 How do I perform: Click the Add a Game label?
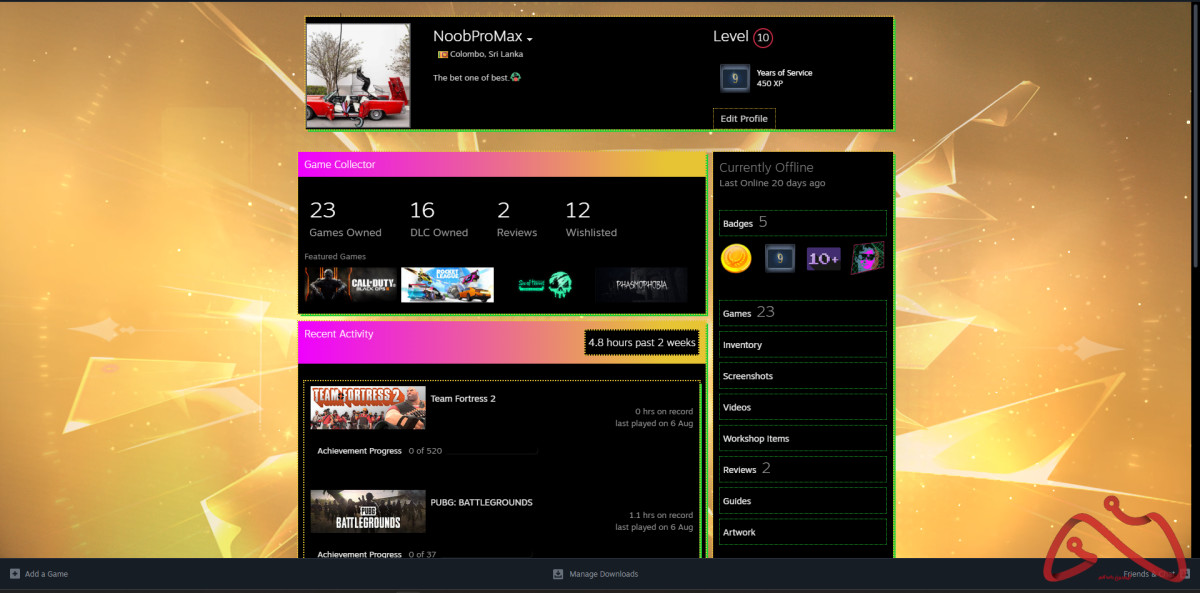coord(46,574)
